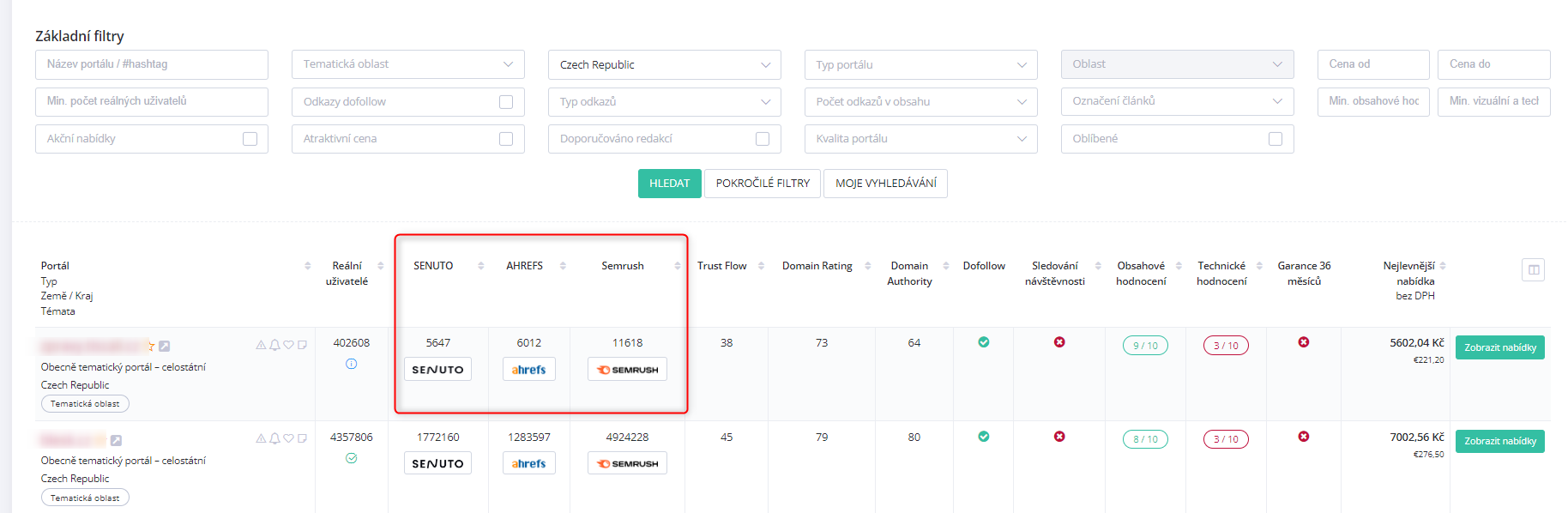The height and width of the screenshot is (513, 1568).
Task: Focus the Název portálu / #hashtag field
Action: click(152, 64)
